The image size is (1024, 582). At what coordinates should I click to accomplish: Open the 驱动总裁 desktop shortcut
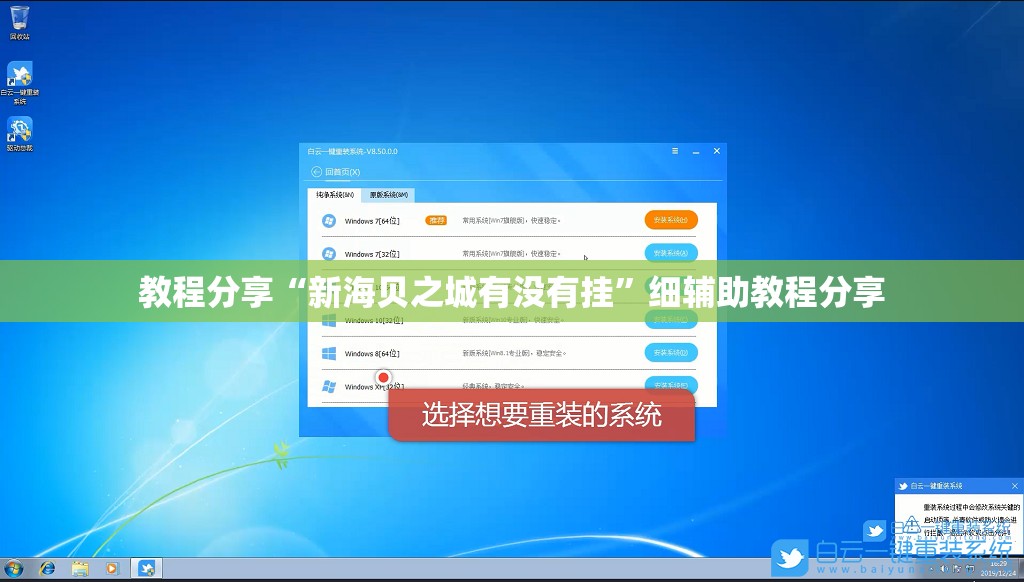click(x=20, y=134)
